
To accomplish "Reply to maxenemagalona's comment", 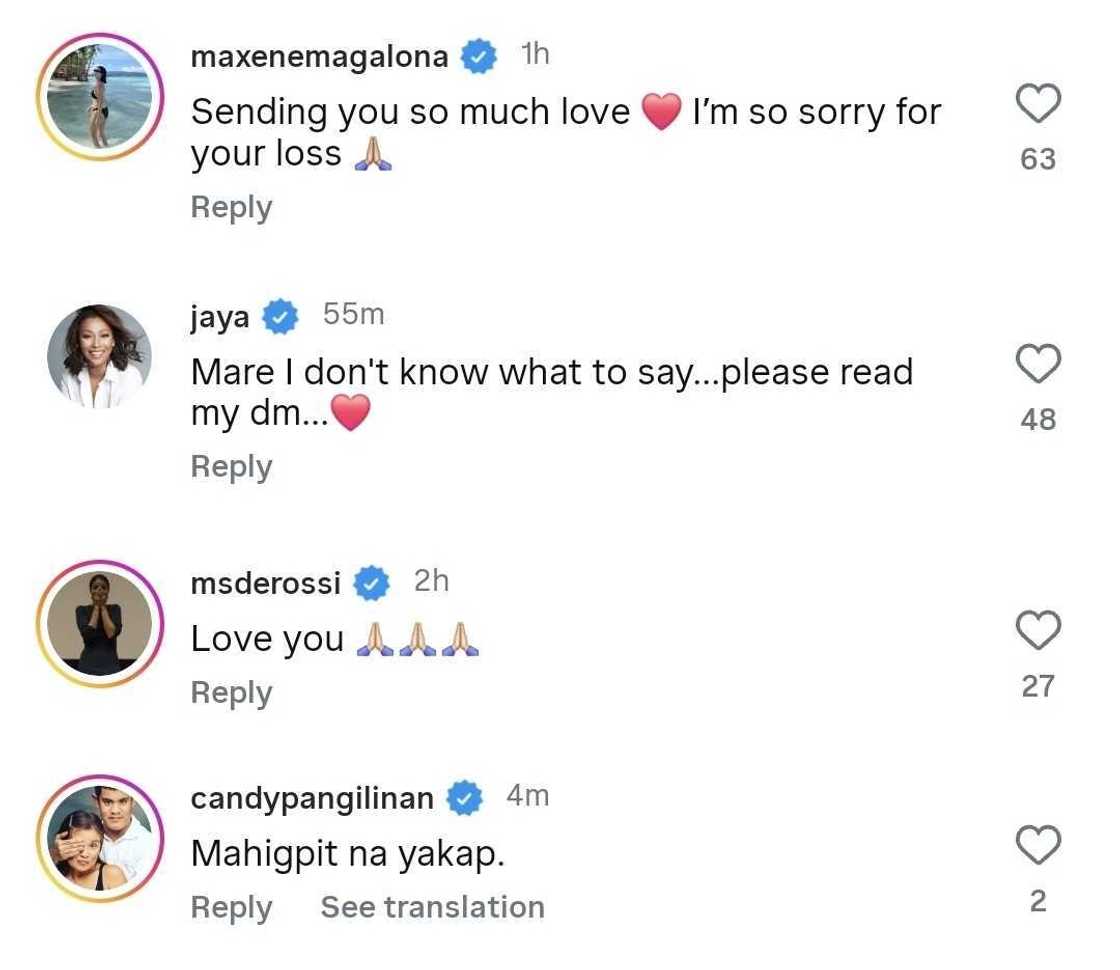I will coord(231,207).
